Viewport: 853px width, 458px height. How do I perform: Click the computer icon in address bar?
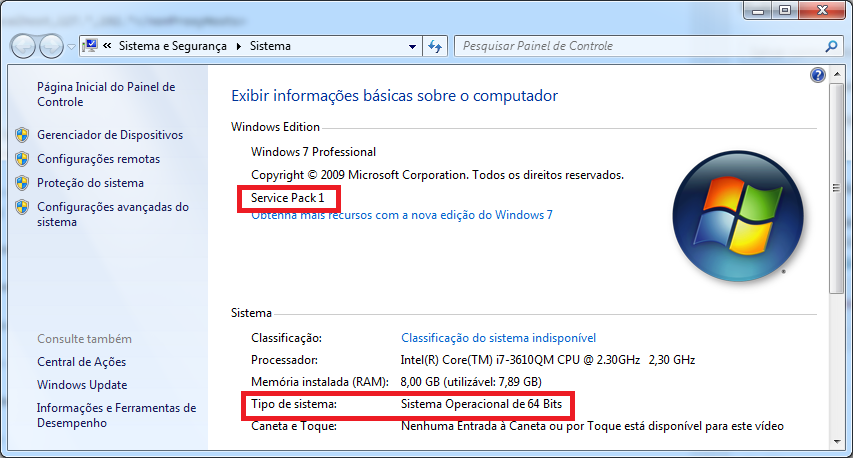[x=91, y=46]
